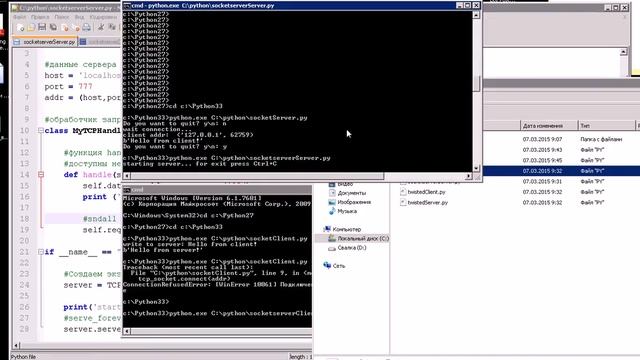This screenshot has width=640, height=360.
Task: Click up arrow of top cmd vertical scrollbar
Action: [476, 15]
